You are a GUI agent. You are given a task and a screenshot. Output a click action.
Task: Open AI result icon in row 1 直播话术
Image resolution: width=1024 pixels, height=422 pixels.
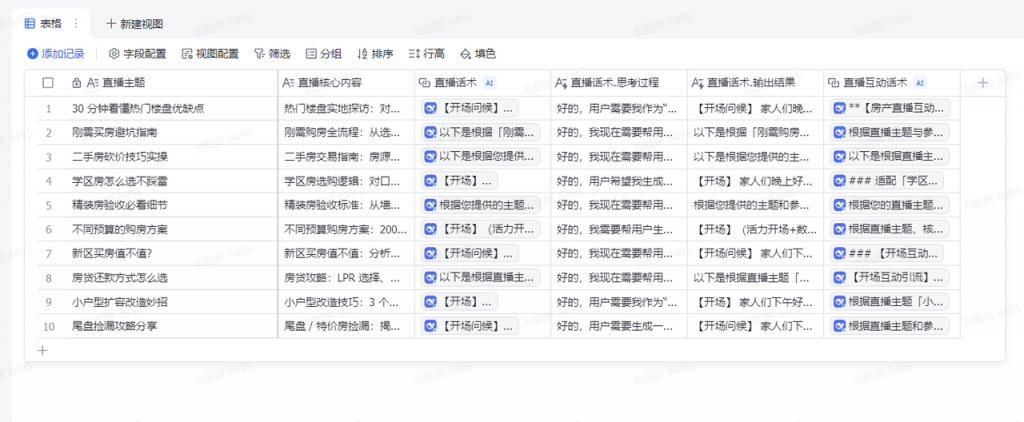(430, 108)
